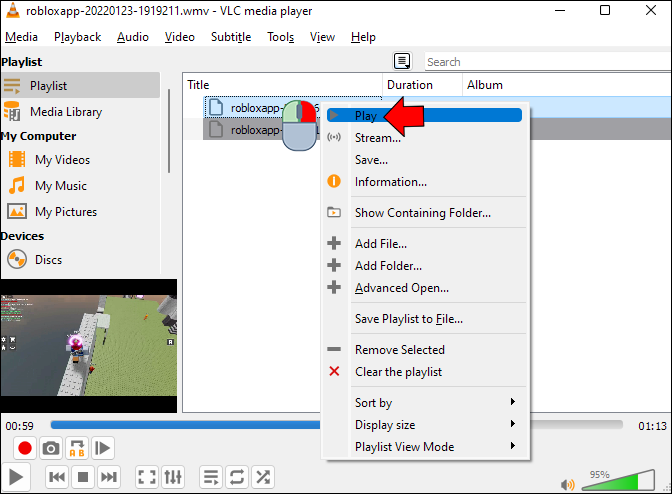Toggle shuffle random playback
672x494 pixels.
tap(263, 477)
